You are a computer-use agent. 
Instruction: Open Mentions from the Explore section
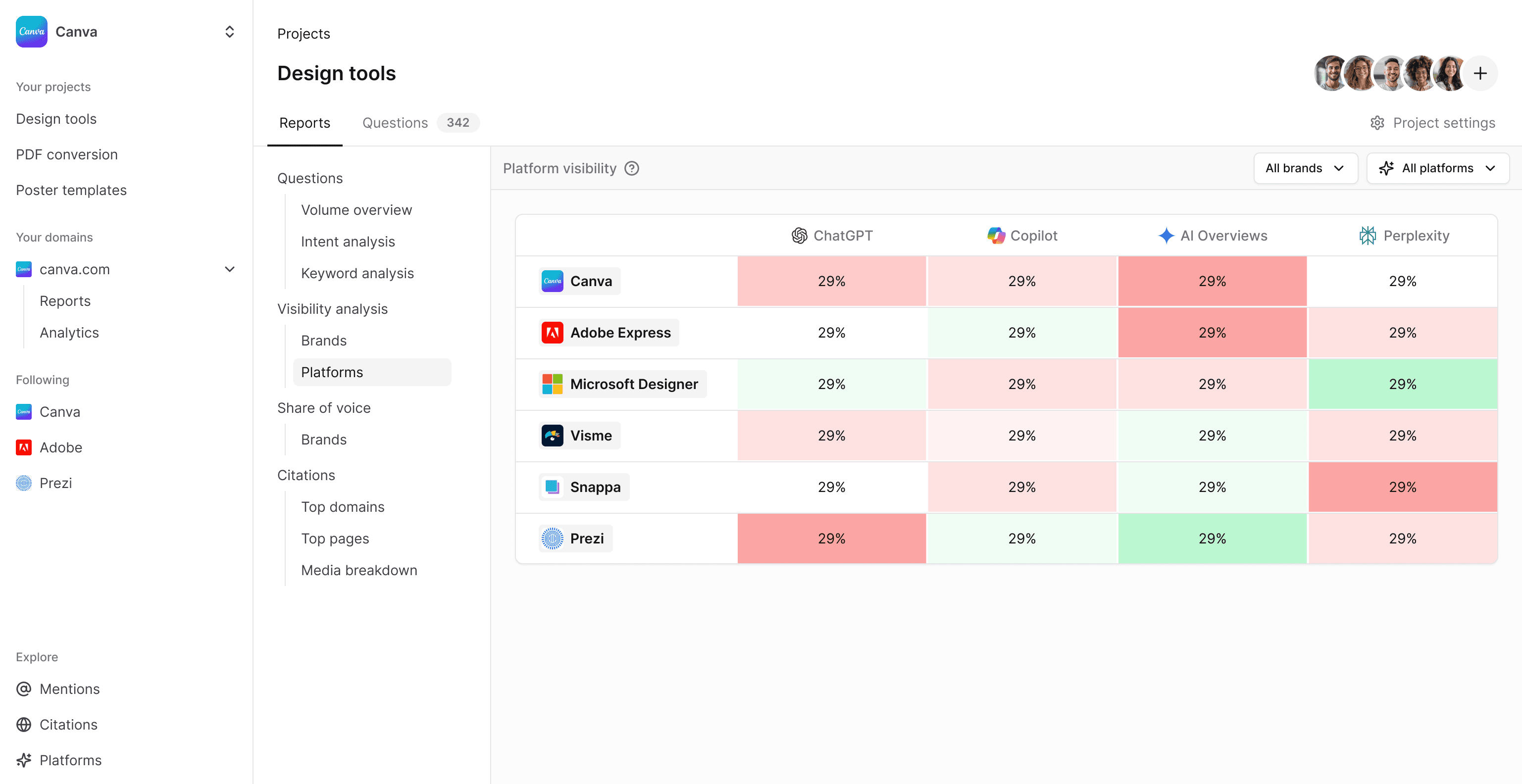(69, 688)
